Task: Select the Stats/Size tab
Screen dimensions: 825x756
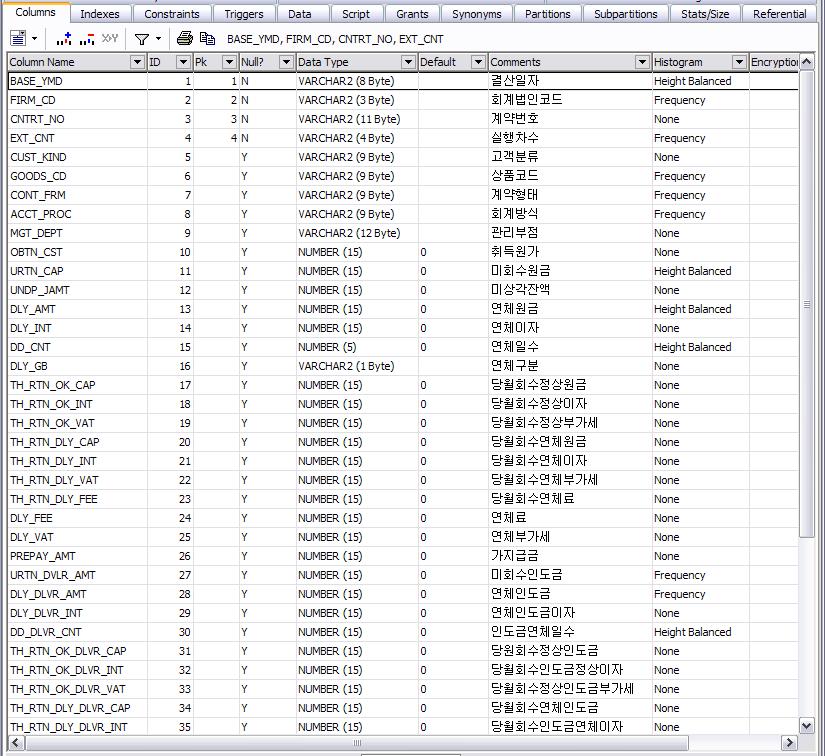Action: click(x=705, y=14)
